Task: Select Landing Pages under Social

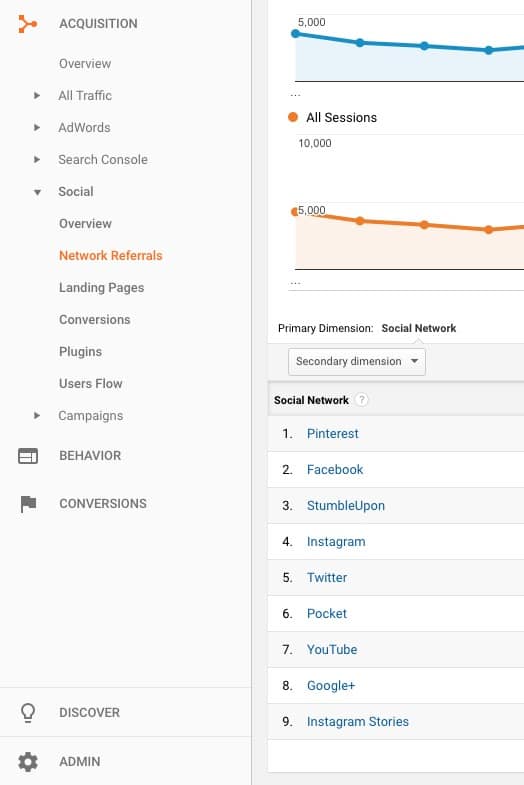Action: (102, 287)
